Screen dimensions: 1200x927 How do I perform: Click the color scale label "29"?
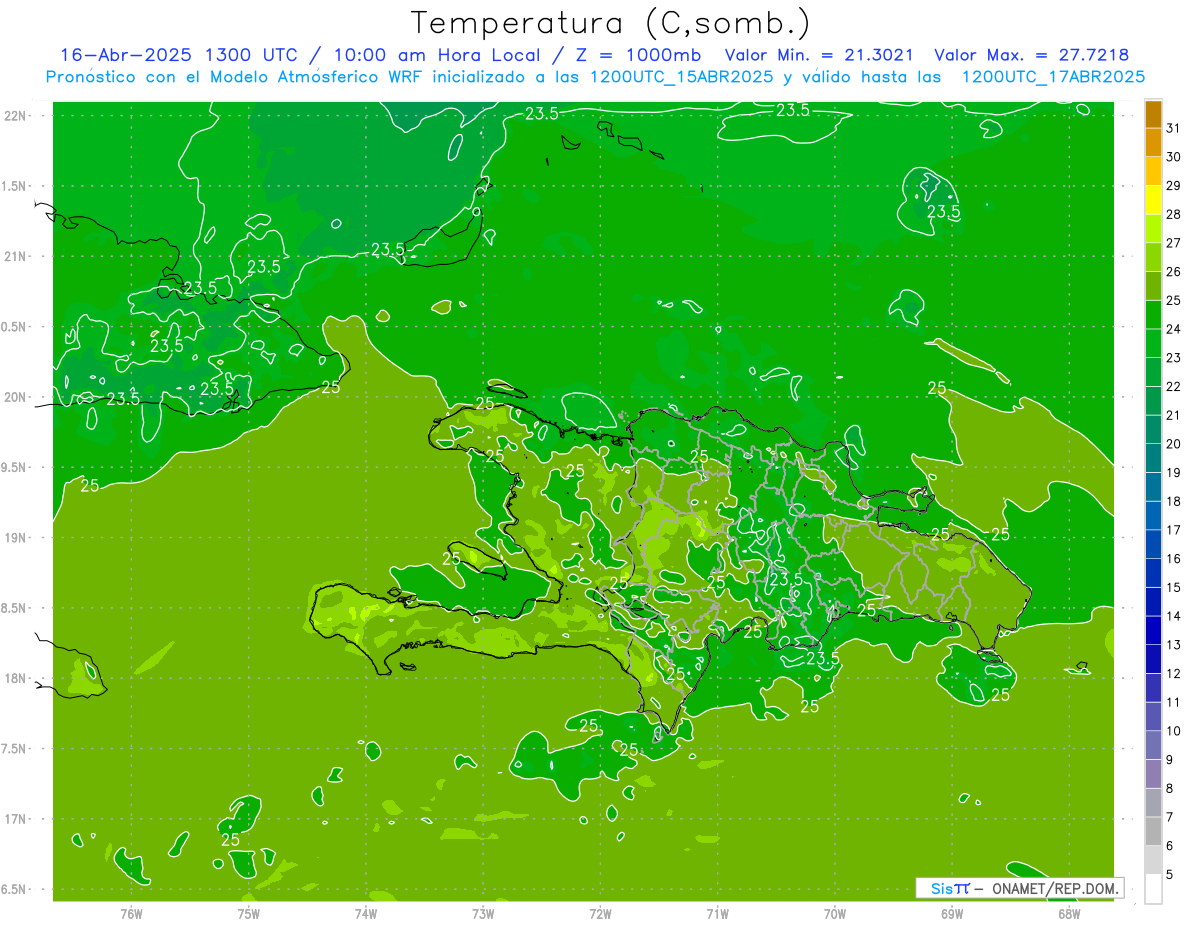point(1174,185)
